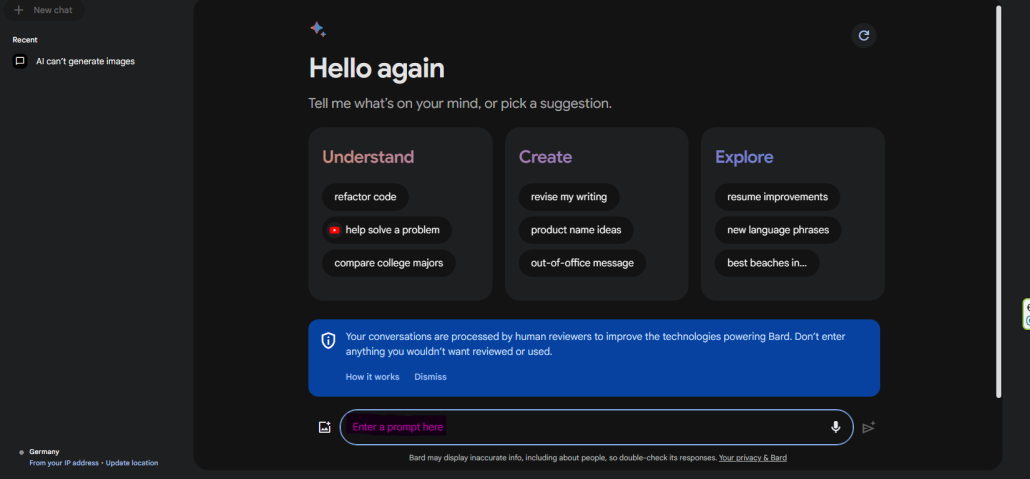Refresh suggestions with the reload icon
Screen dimensions: 1030x479
coord(864,35)
